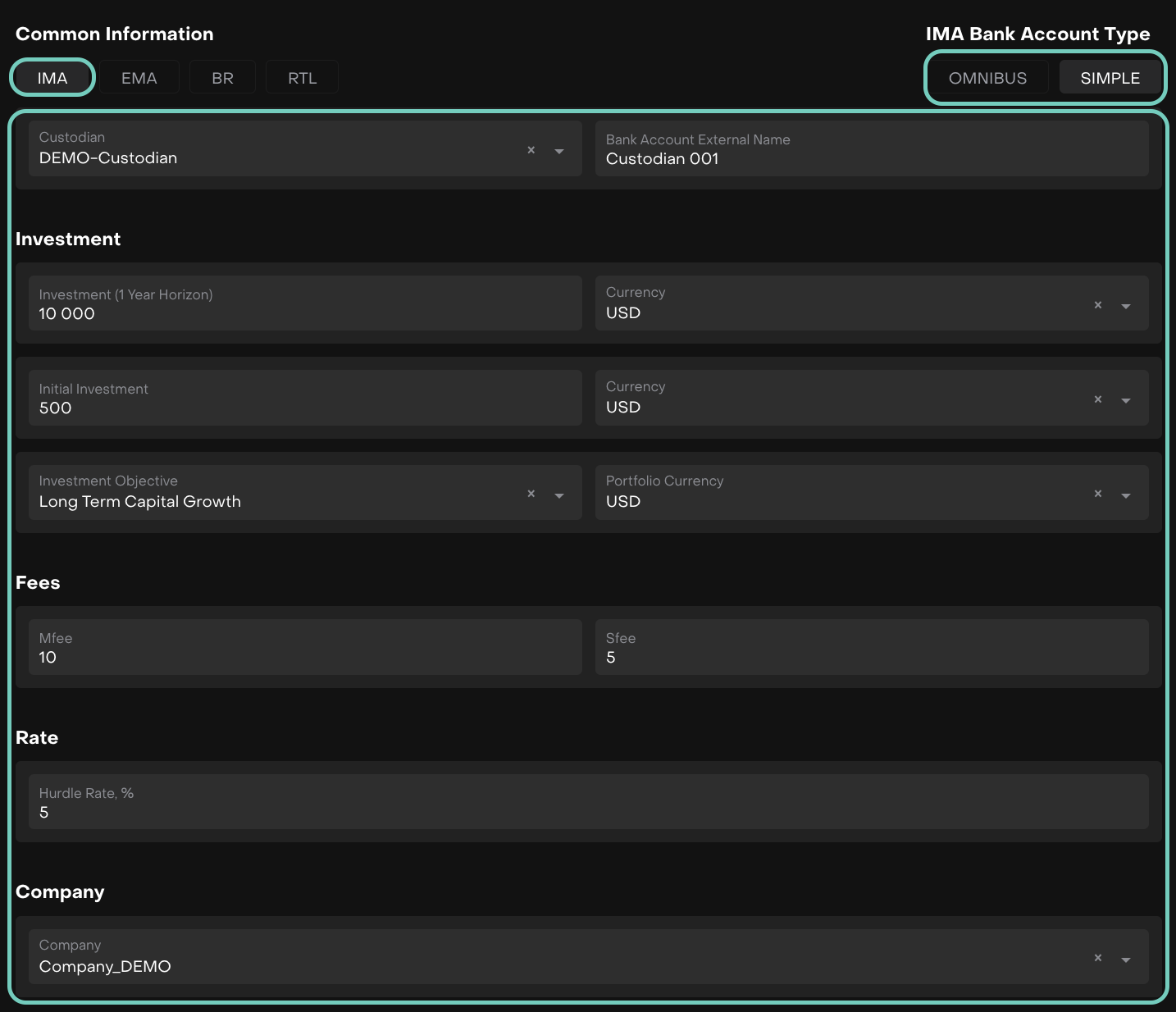Clear the Investment 1 Year Horizon currency
The height and width of the screenshot is (1012, 1176).
click(x=1097, y=305)
